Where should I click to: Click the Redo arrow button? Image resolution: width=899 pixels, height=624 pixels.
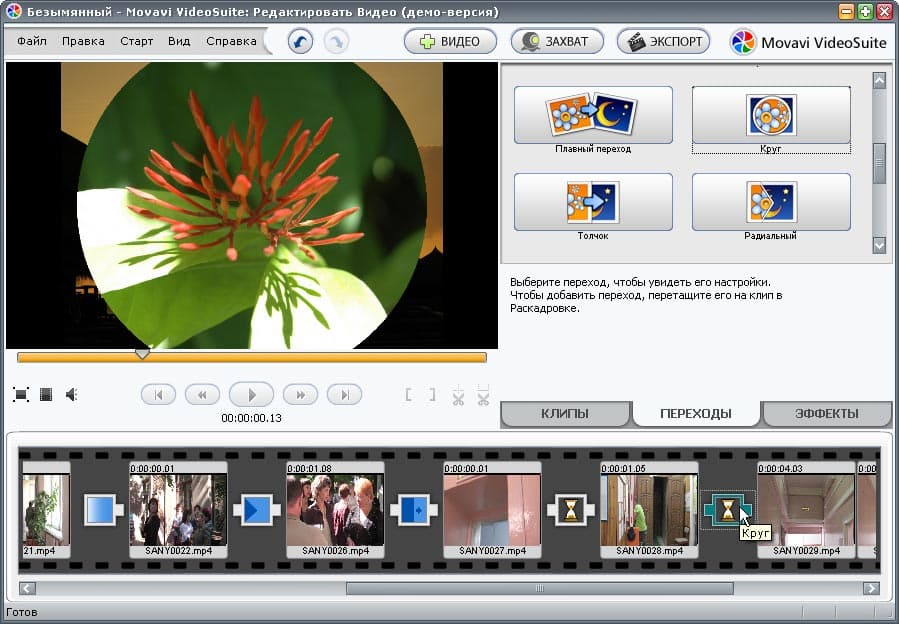[336, 42]
